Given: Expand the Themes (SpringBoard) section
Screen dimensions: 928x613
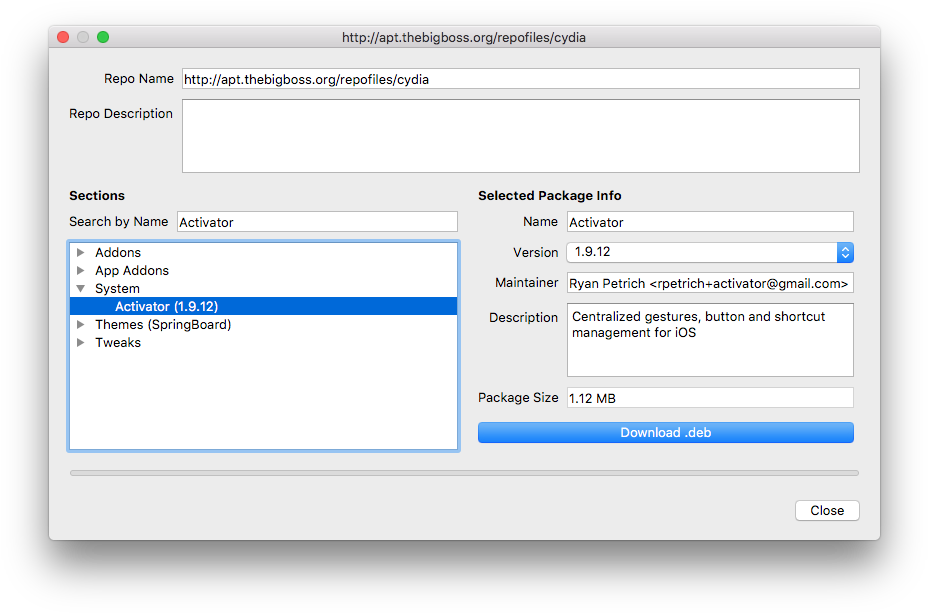Looking at the screenshot, I should pos(80,325).
